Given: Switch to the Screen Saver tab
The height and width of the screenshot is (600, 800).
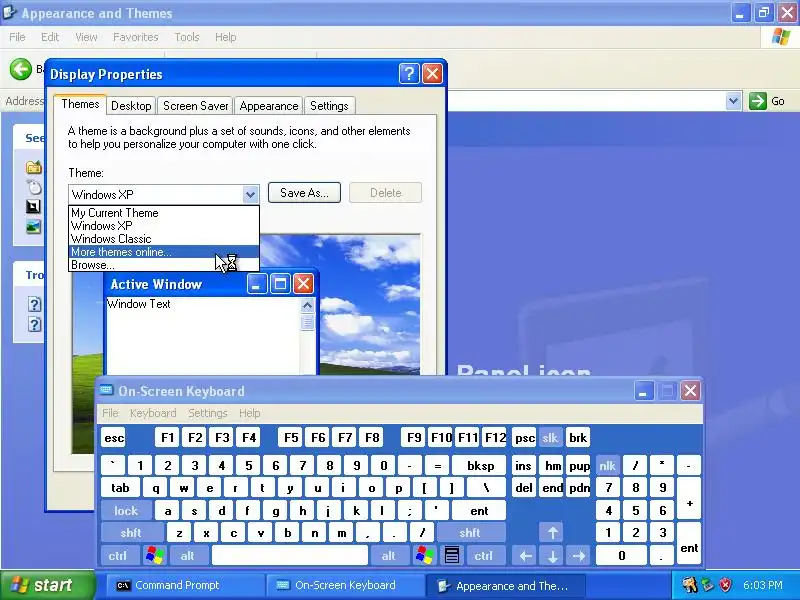Looking at the screenshot, I should (x=195, y=106).
